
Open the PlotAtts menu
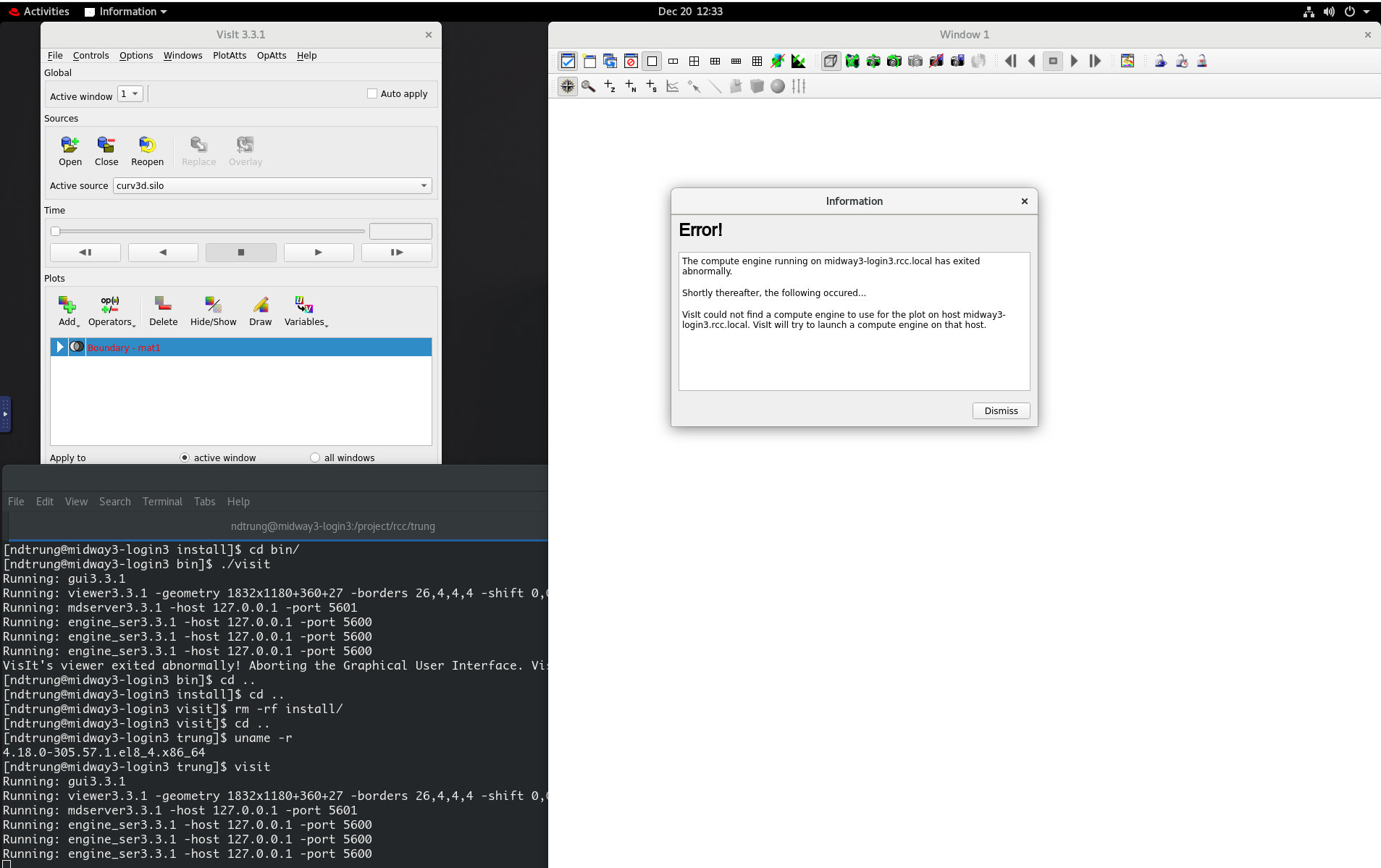tap(229, 55)
